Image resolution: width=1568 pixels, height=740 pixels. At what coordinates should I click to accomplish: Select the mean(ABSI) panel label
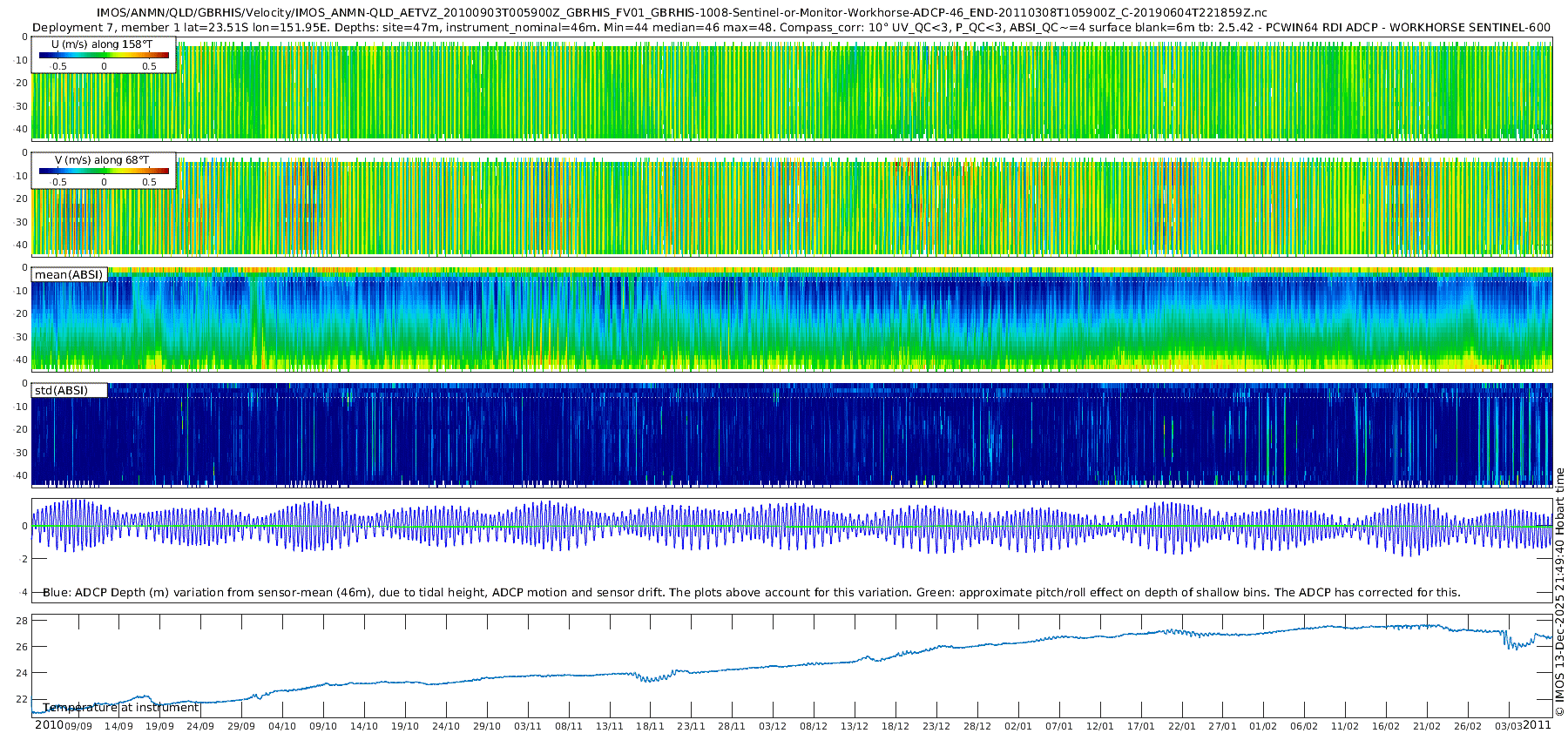(x=69, y=275)
